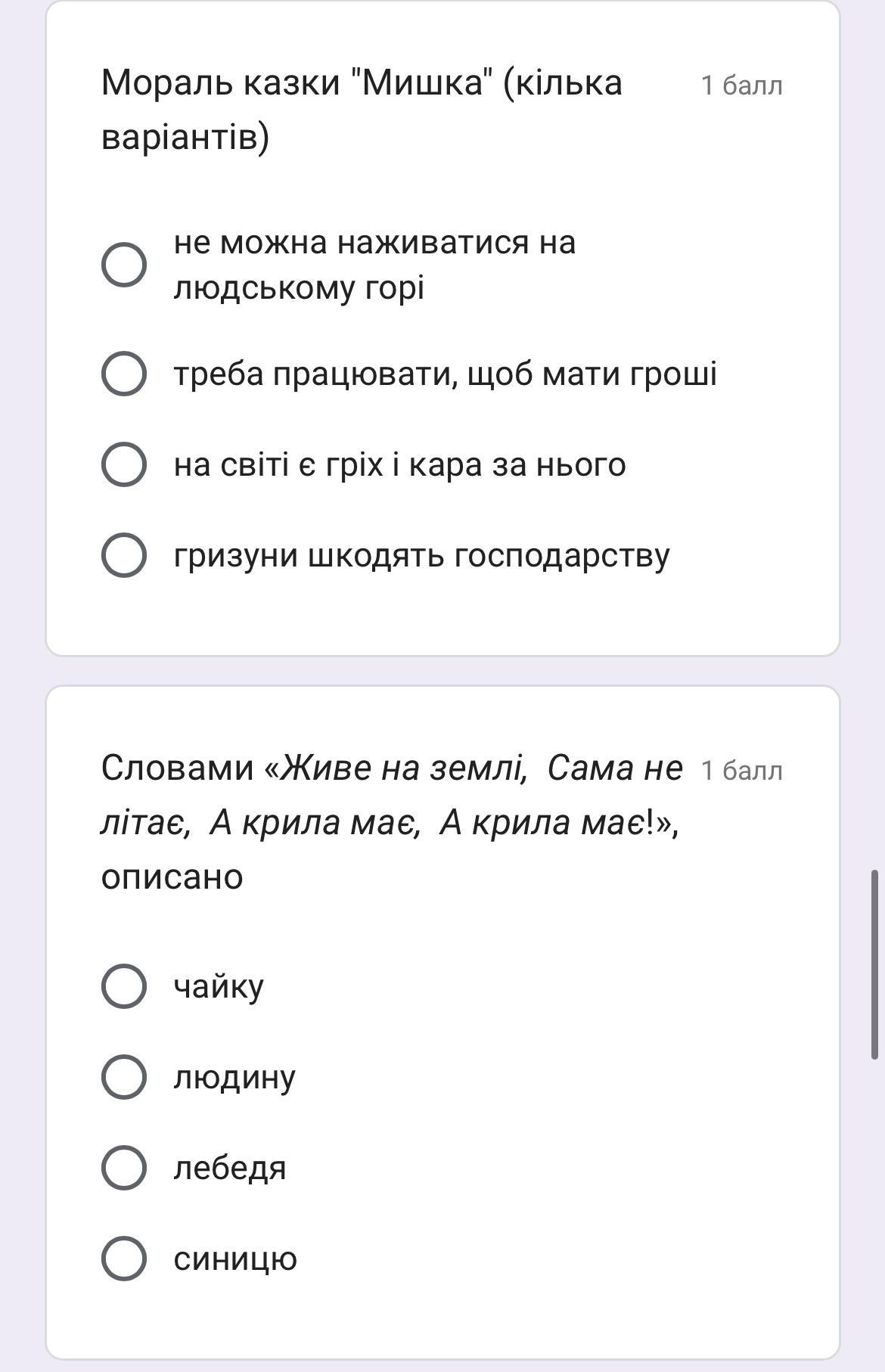Image resolution: width=885 pixels, height=1372 pixels.
Task: Pick the "синицю" radio button
Action: (124, 1259)
